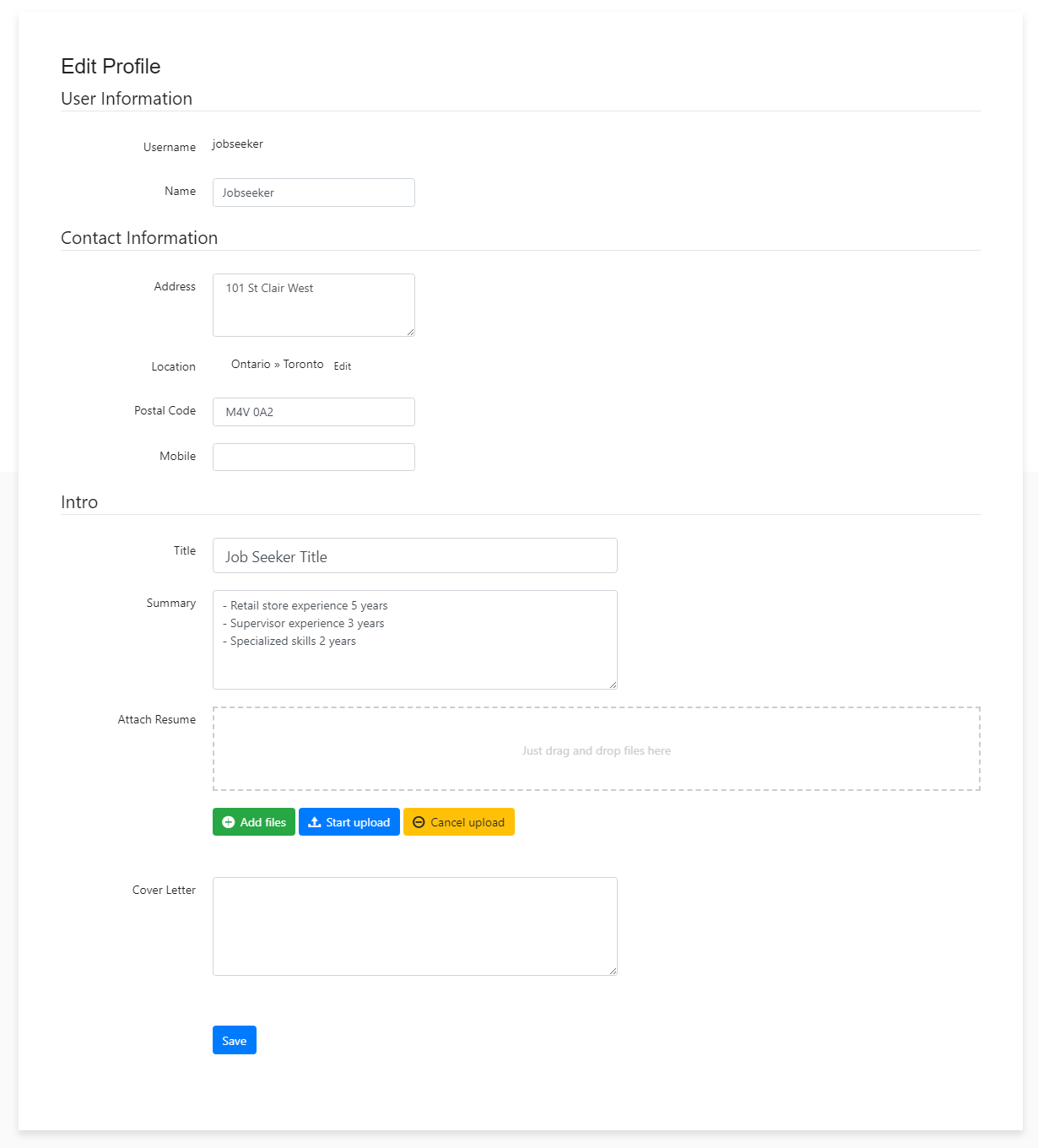Click inside the Summary text area

point(414,639)
